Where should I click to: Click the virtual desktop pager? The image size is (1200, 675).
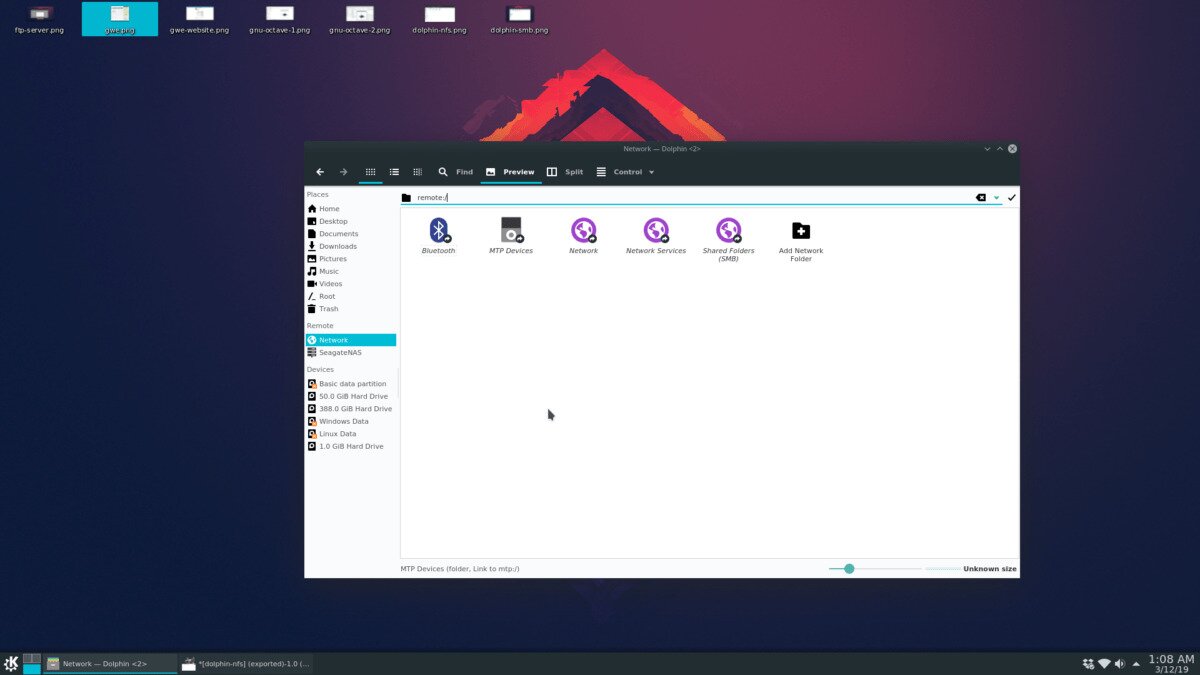click(x=32, y=663)
